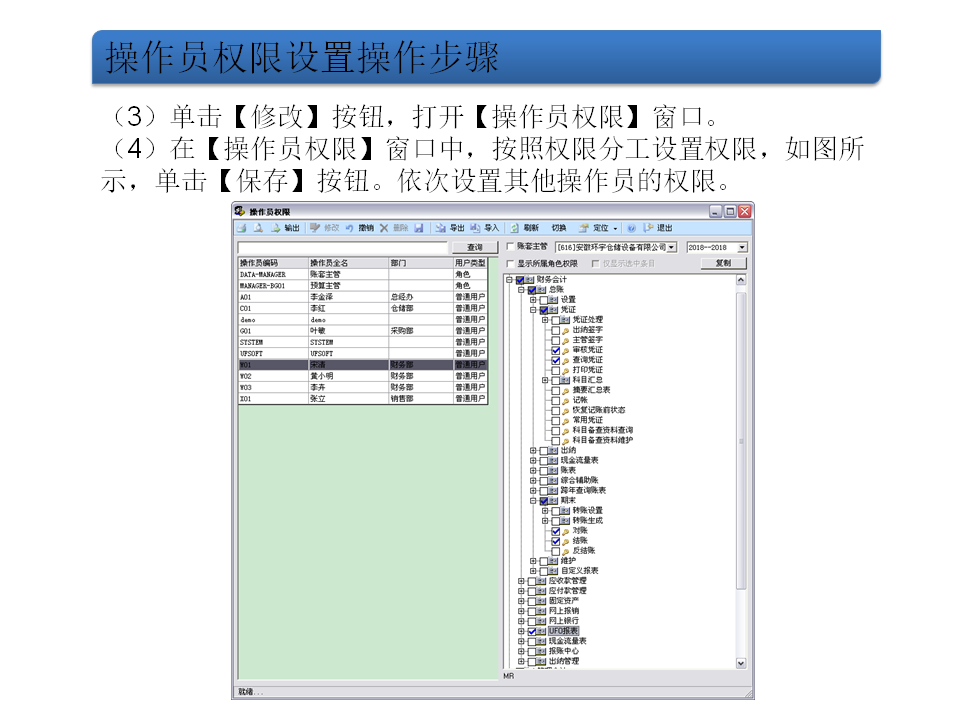The width and height of the screenshot is (960, 720).
Task: Toggle the 显示所属角色权限 checkbox
Action: tap(511, 264)
